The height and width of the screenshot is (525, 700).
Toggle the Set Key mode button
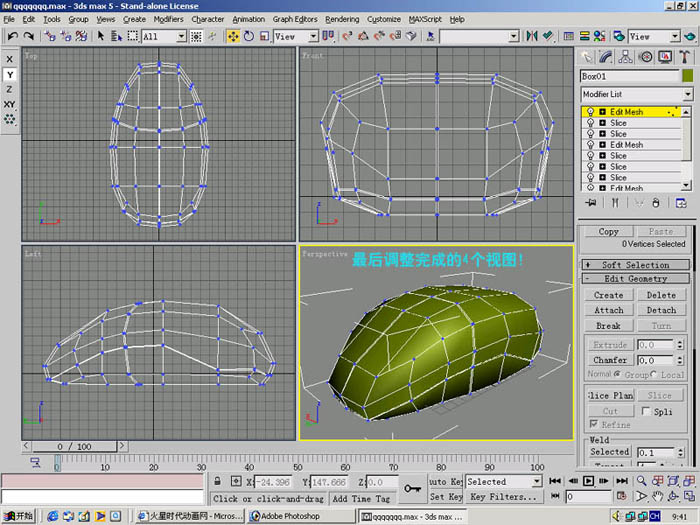446,496
